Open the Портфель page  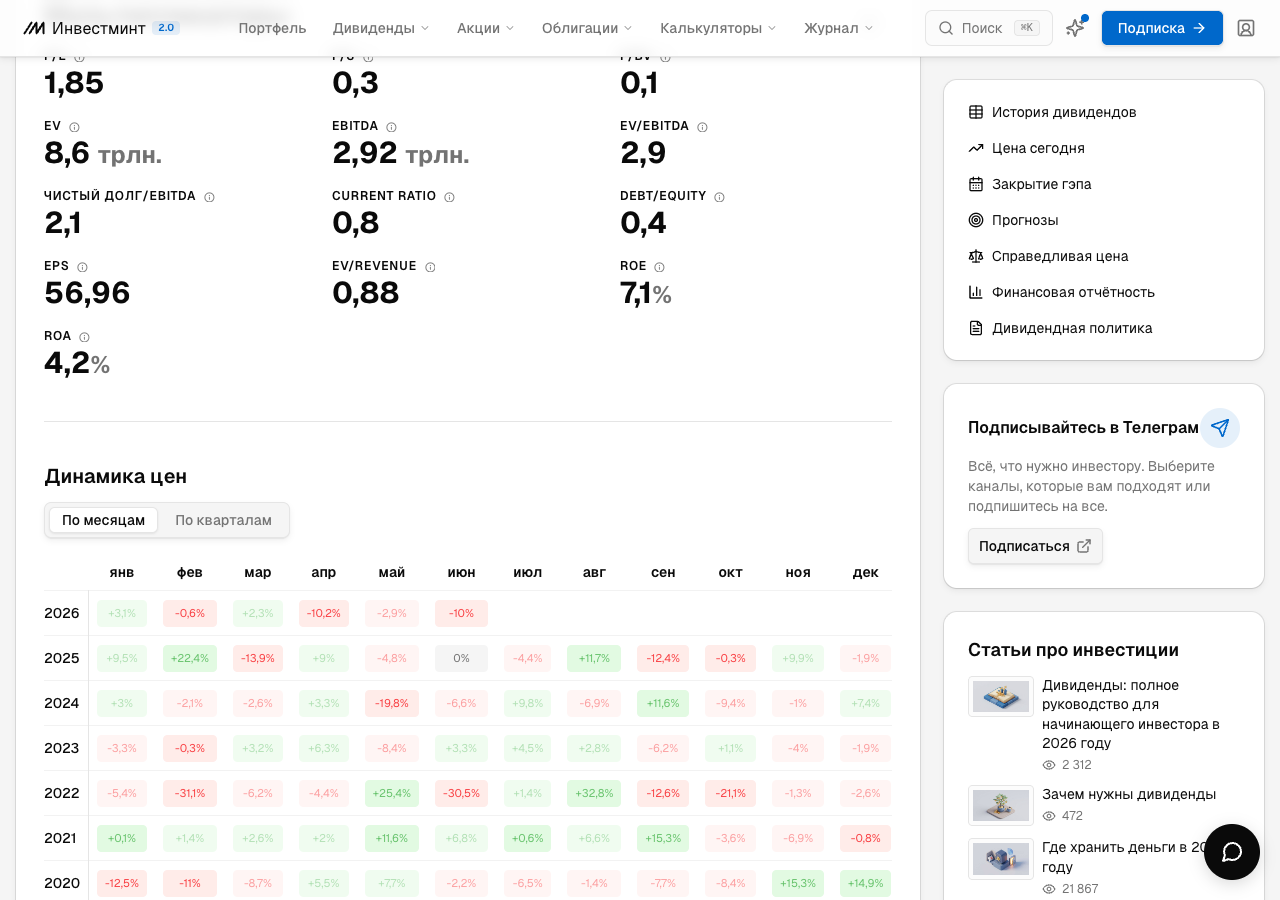(272, 28)
